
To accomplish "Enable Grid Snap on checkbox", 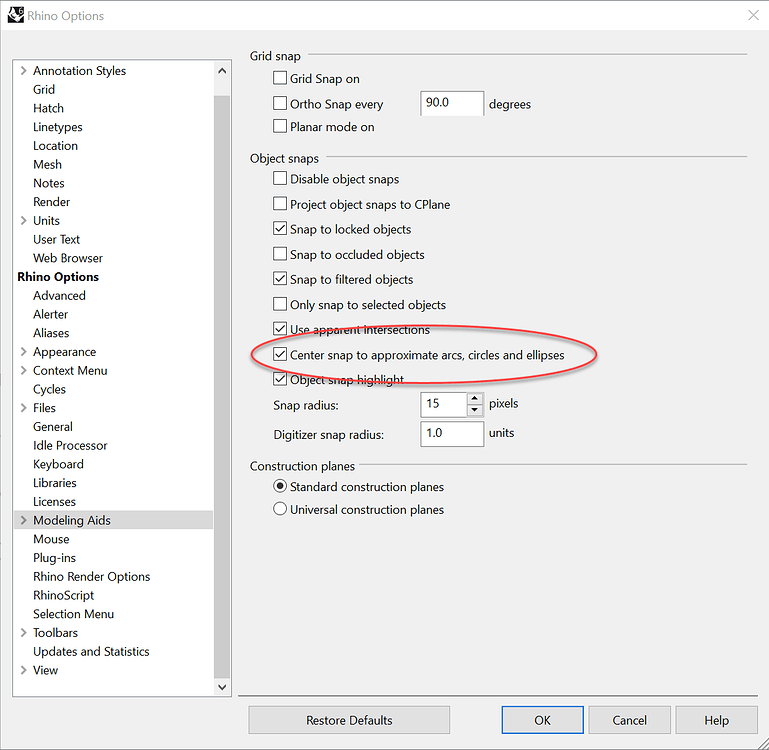I will pos(280,78).
